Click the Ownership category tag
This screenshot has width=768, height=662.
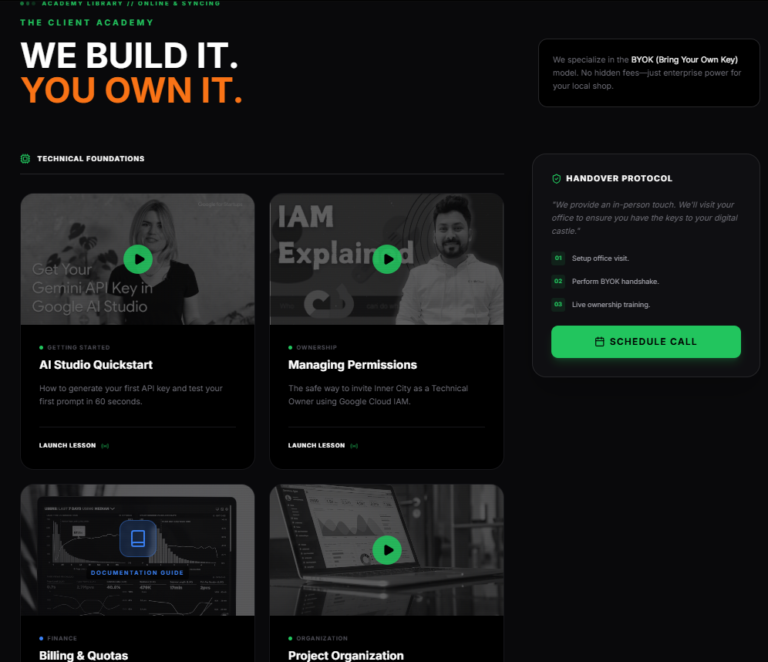tap(316, 348)
